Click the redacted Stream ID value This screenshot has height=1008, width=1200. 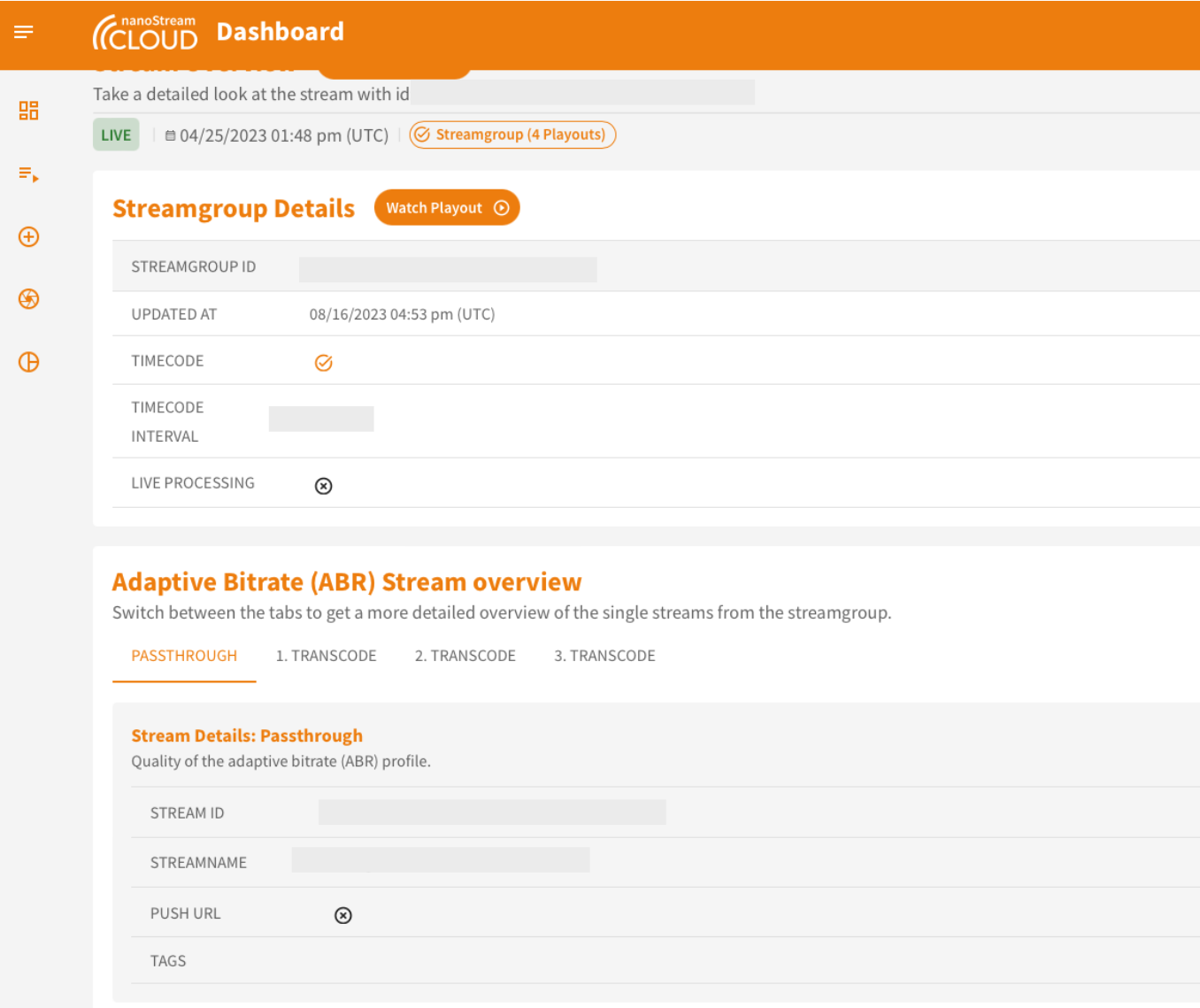[x=492, y=812]
